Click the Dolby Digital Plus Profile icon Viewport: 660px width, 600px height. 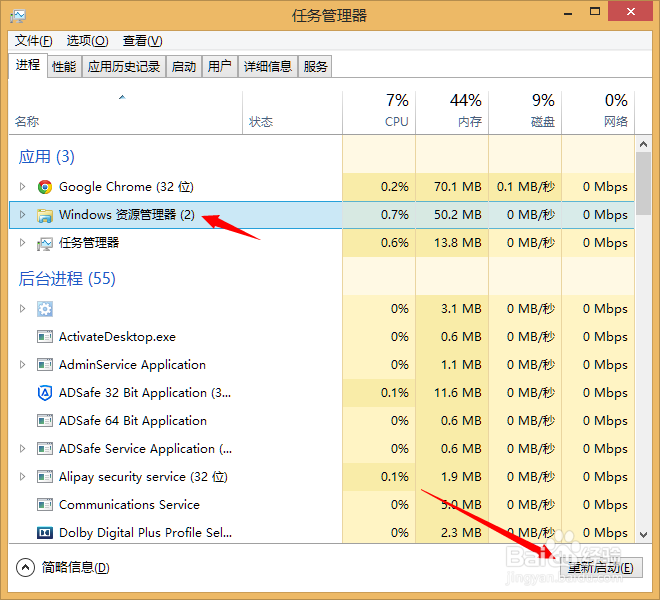point(45,533)
